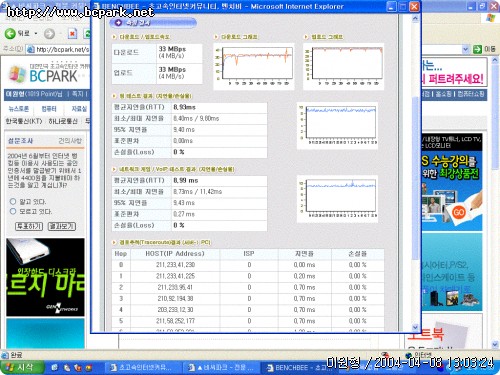Click the grey Forward arrow icon

point(49,34)
